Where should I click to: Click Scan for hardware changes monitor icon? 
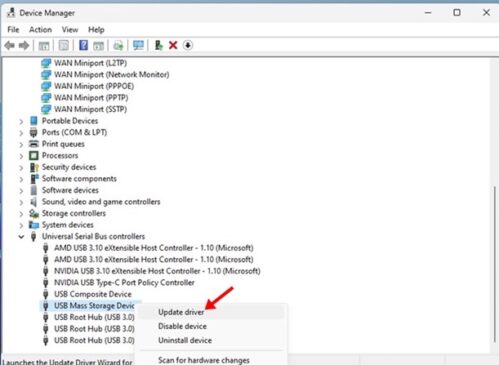pos(138,45)
